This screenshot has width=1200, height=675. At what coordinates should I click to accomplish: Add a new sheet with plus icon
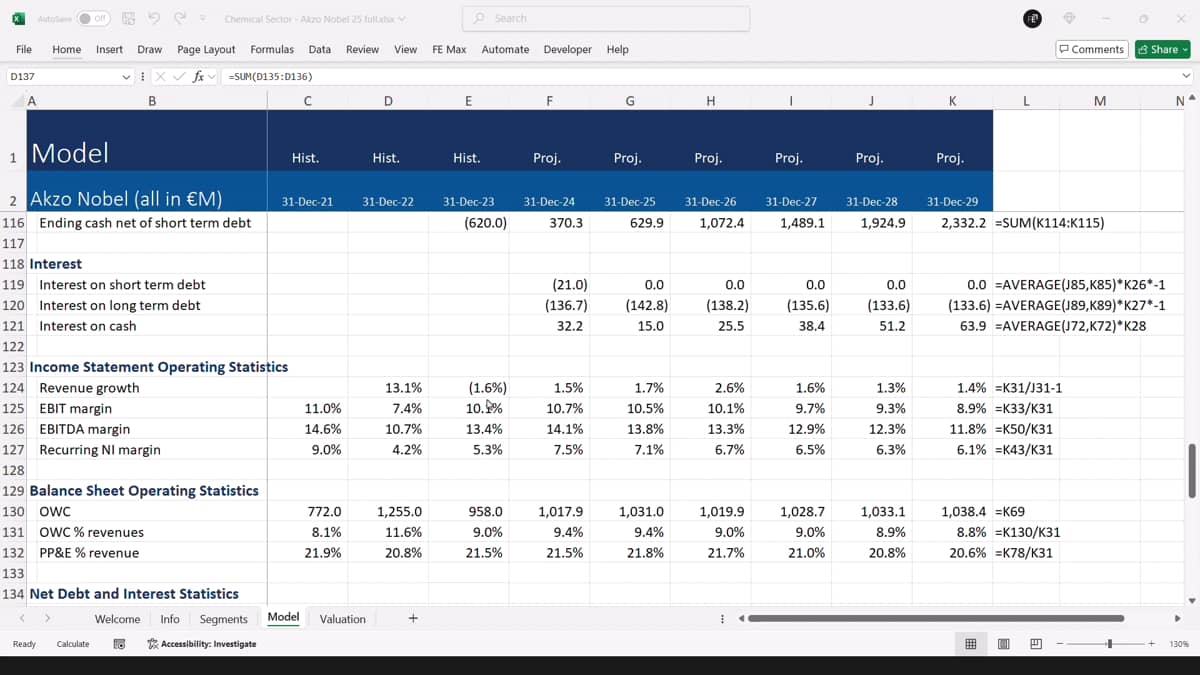coord(413,619)
